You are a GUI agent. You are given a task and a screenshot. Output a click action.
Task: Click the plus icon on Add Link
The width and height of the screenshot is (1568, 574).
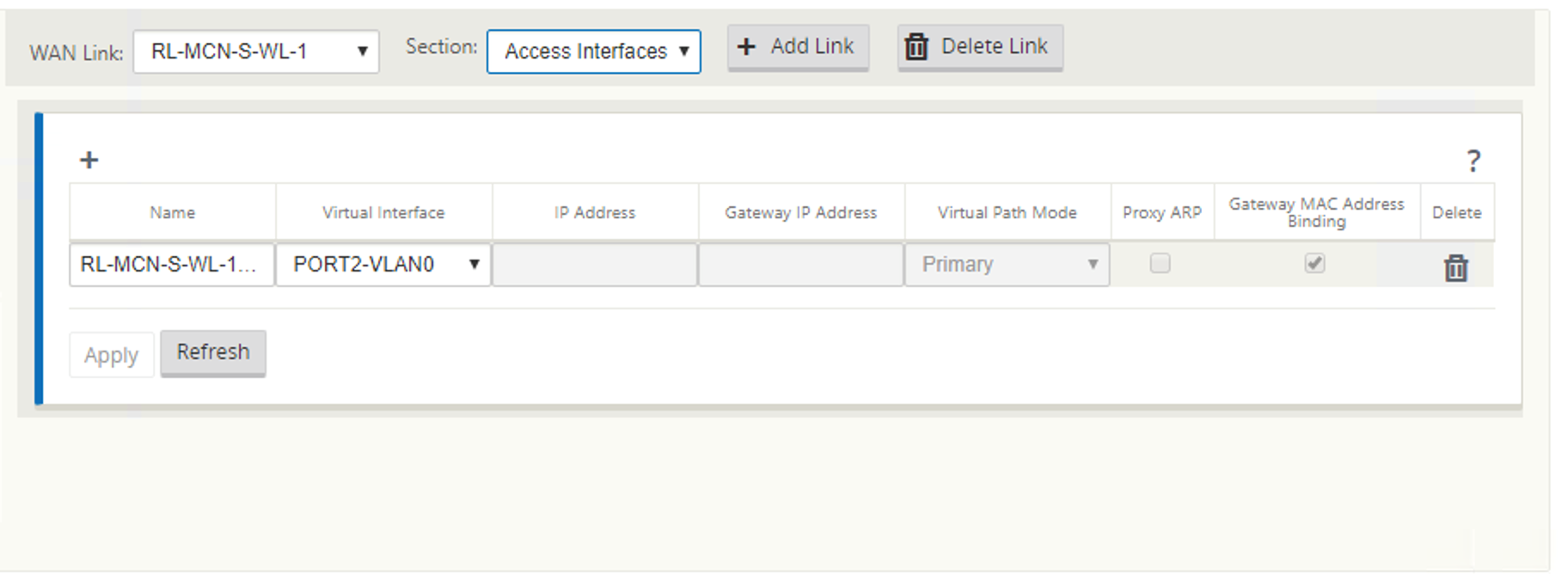tap(747, 46)
